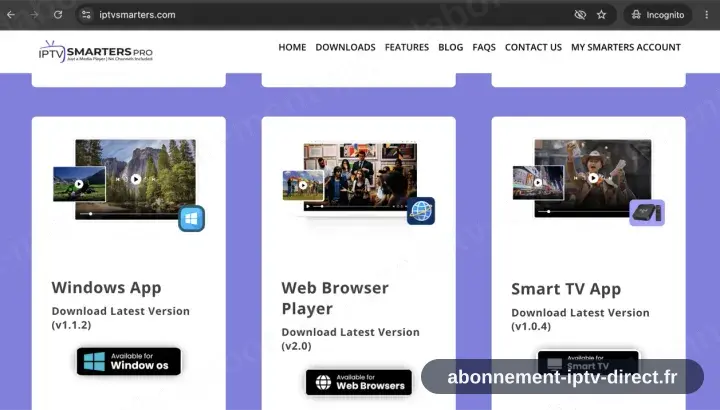Click Download Latest Version (v1.0.4) text
This screenshot has height=410, width=720.
580,319
